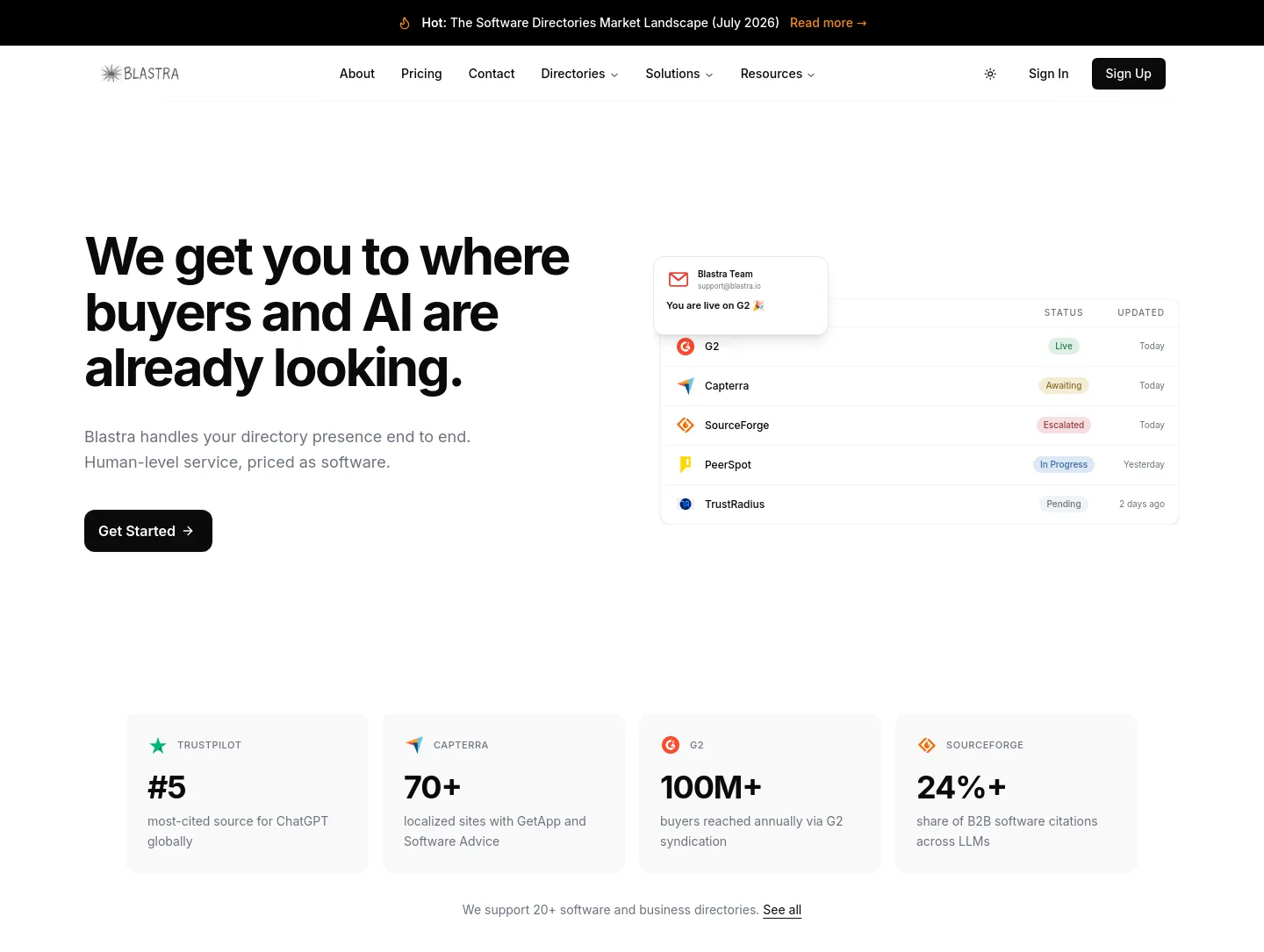Click the Pending status badge
1264x952 pixels.
tap(1064, 505)
